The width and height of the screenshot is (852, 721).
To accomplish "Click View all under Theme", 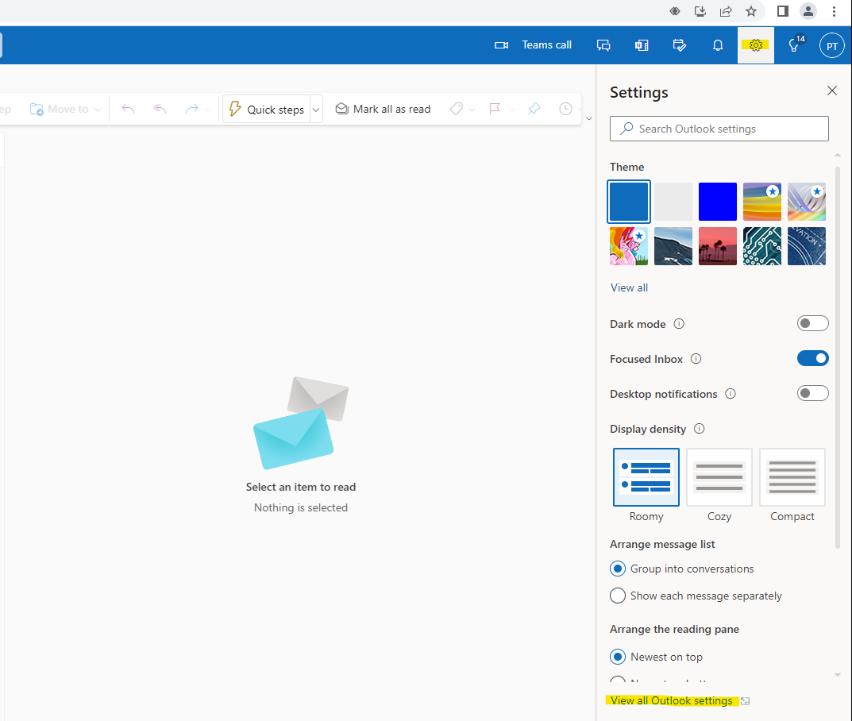I will click(628, 287).
